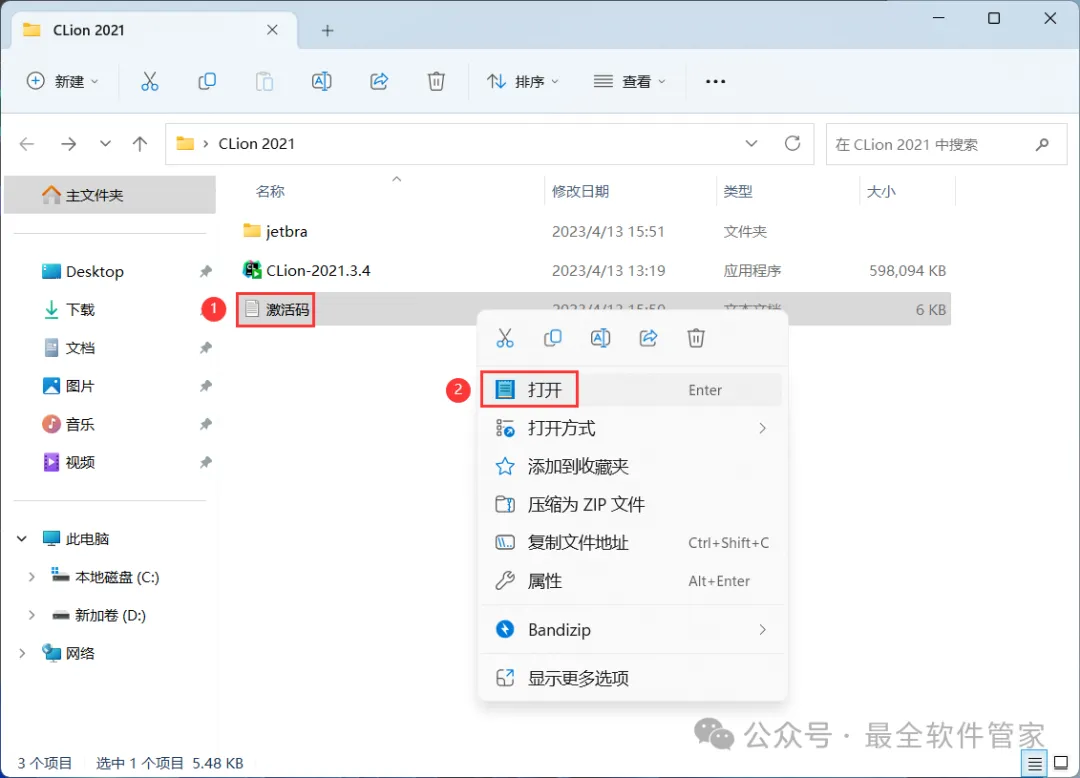Select the 主文件夹 sidebar item
The image size is (1080, 778).
(x=110, y=195)
